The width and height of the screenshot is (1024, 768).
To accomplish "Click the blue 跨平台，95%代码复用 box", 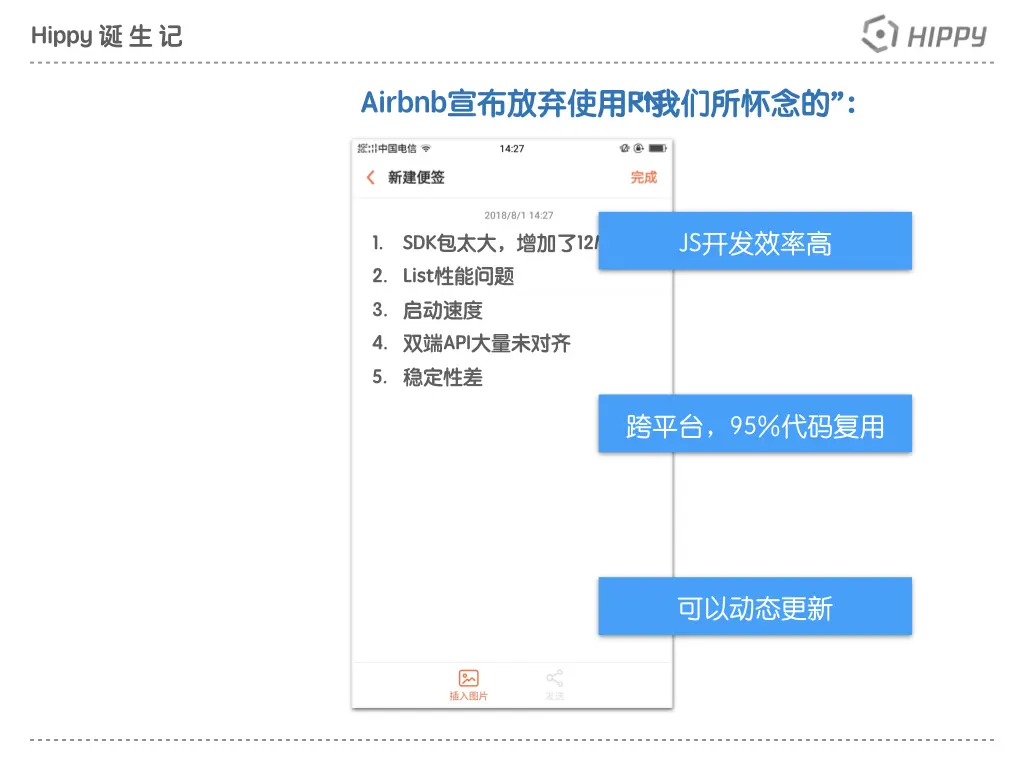I will pos(755,423).
